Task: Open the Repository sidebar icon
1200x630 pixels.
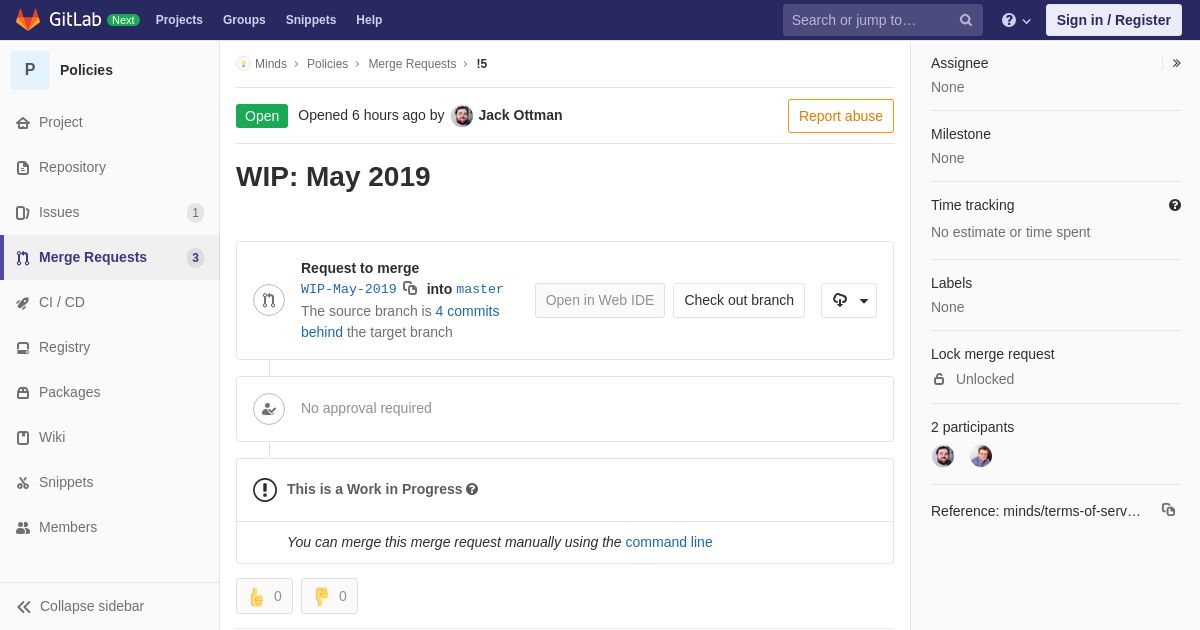Action: [x=23, y=168]
